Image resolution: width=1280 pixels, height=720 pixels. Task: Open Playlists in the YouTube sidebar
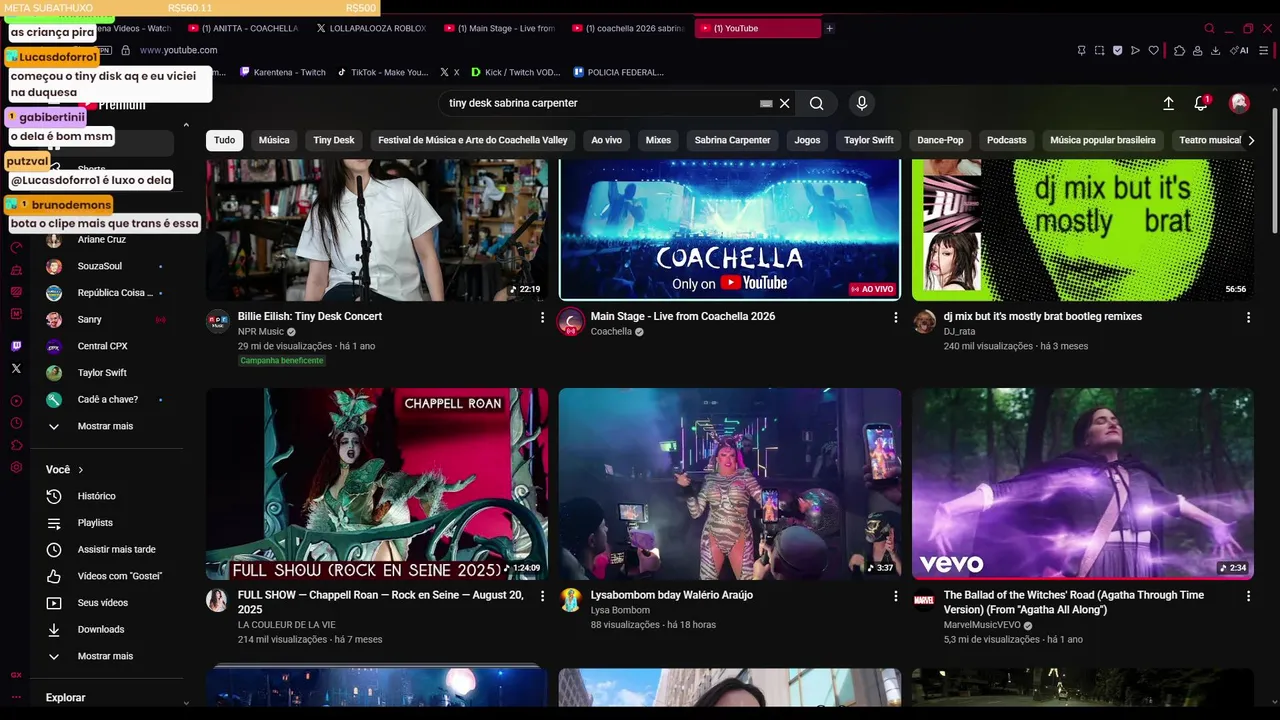[95, 523]
